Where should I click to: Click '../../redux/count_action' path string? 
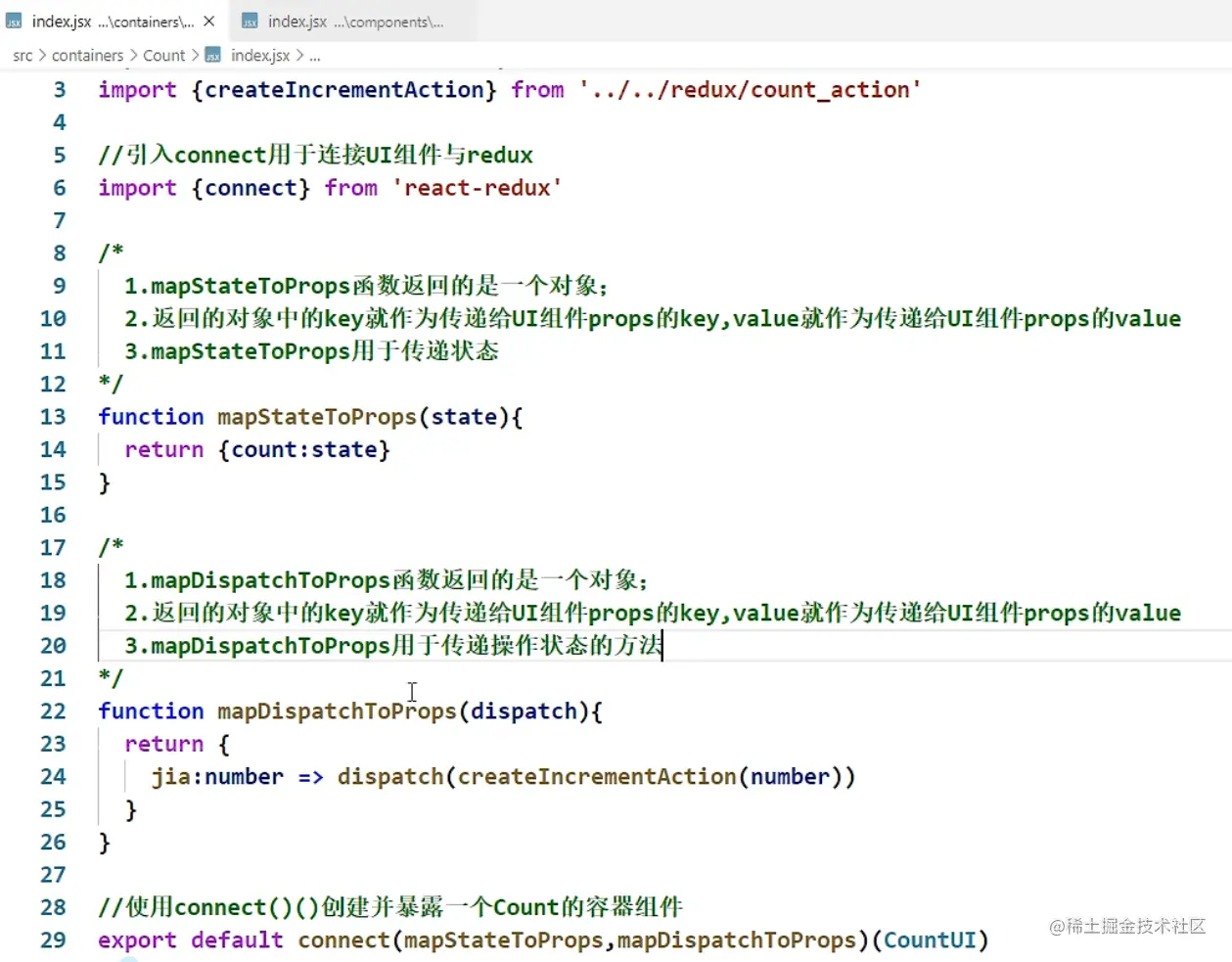coord(751,90)
